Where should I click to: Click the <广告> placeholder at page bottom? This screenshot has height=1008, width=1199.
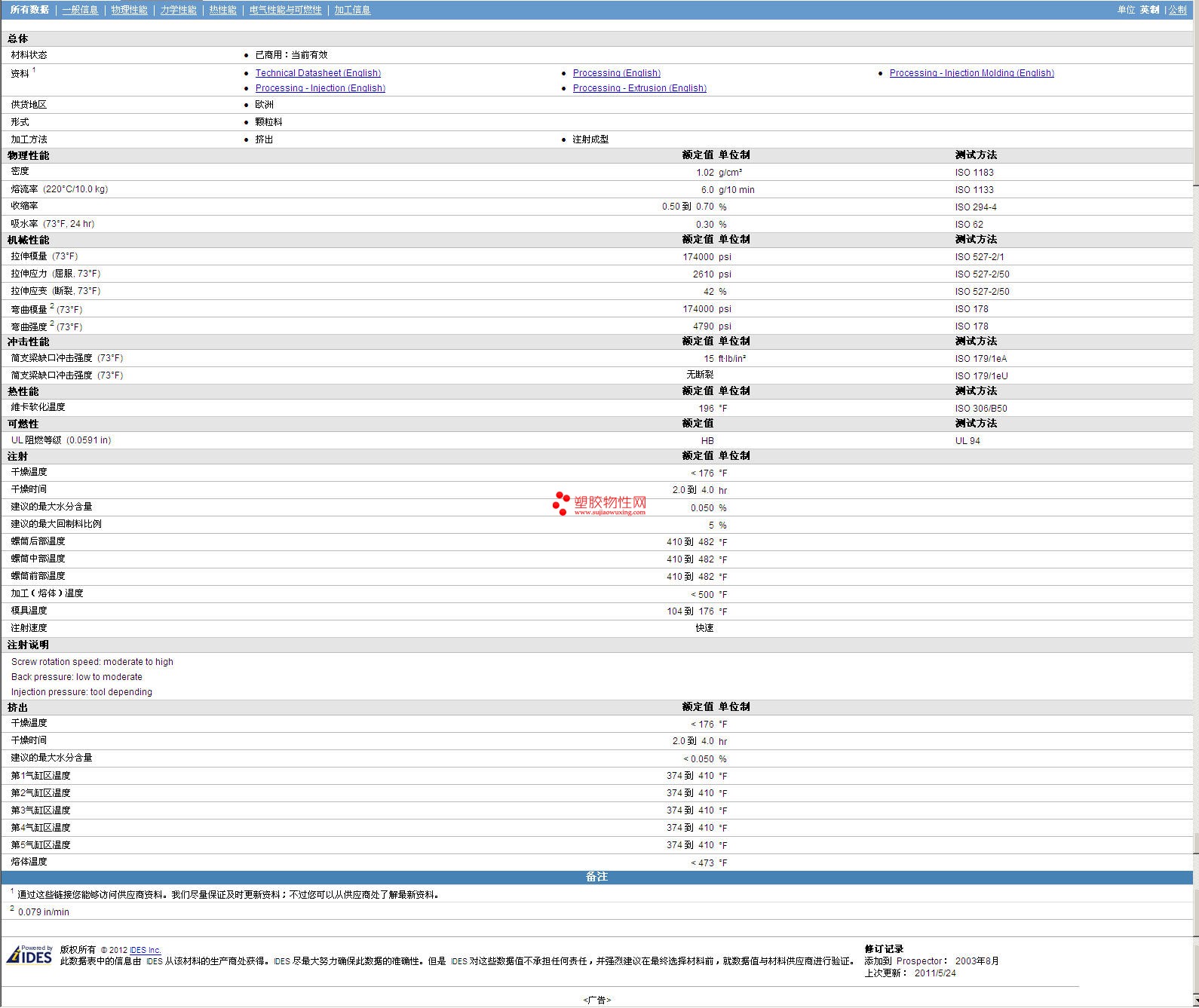596,1000
